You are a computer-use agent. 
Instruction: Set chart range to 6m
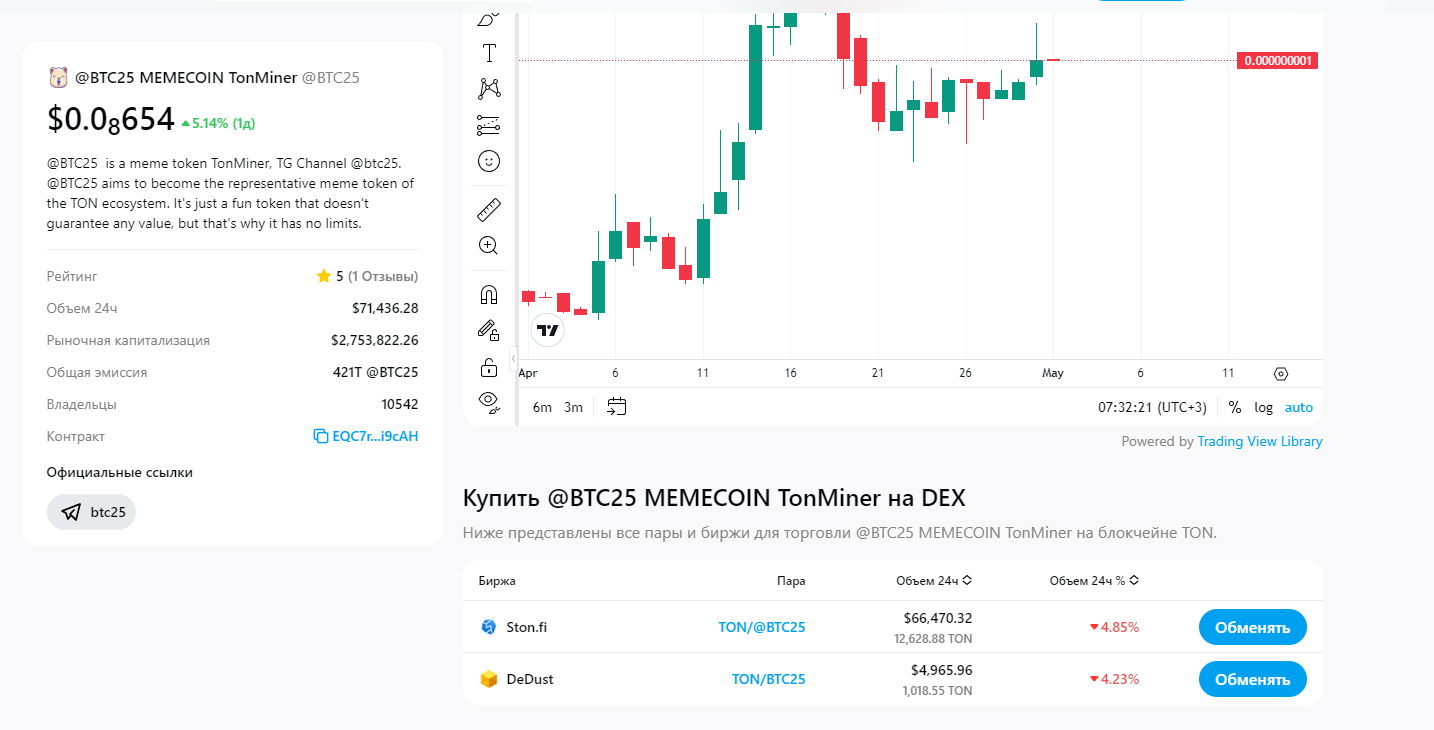click(542, 407)
